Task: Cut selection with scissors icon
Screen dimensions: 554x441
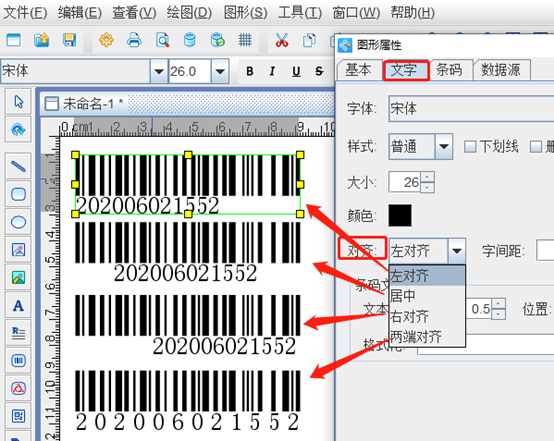Action: [x=282, y=40]
